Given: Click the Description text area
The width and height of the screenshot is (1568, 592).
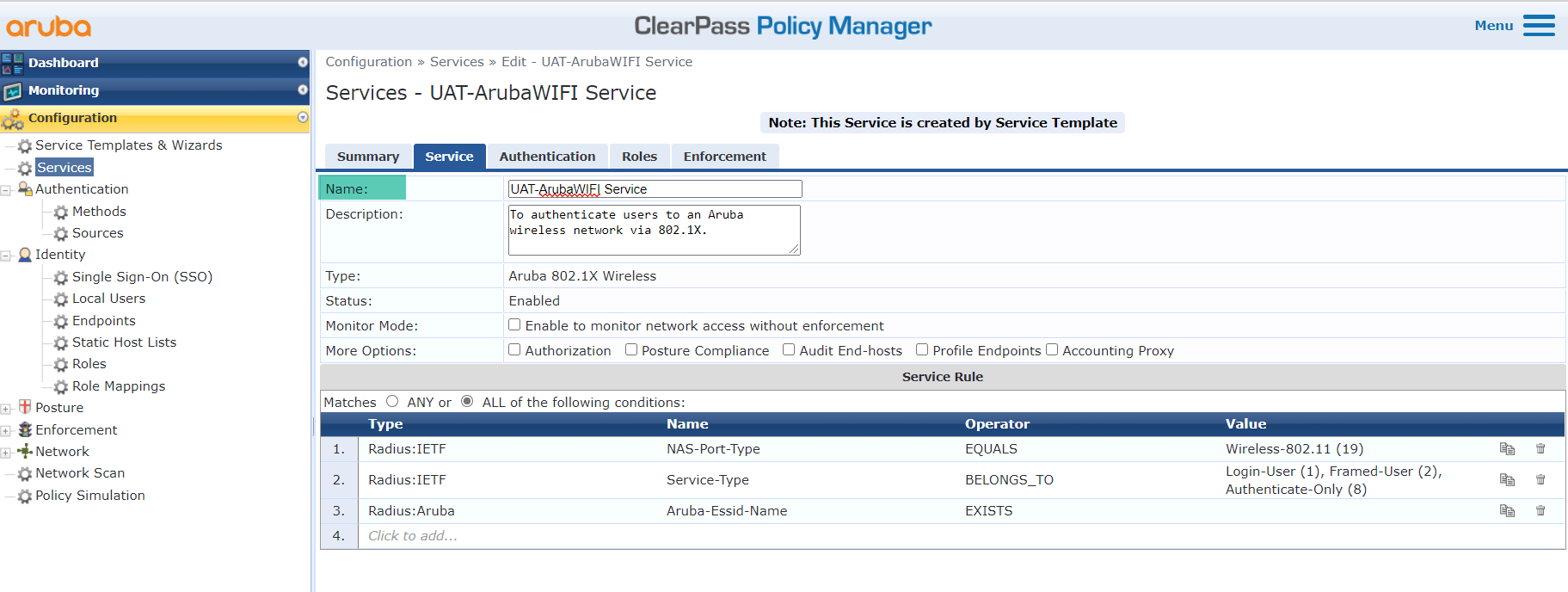Looking at the screenshot, I should (x=655, y=230).
